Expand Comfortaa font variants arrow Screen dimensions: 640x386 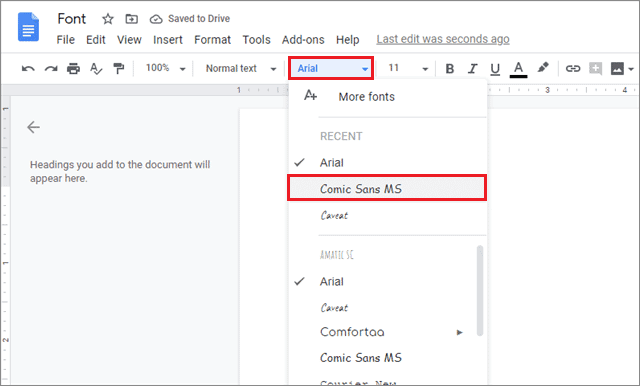click(x=460, y=332)
